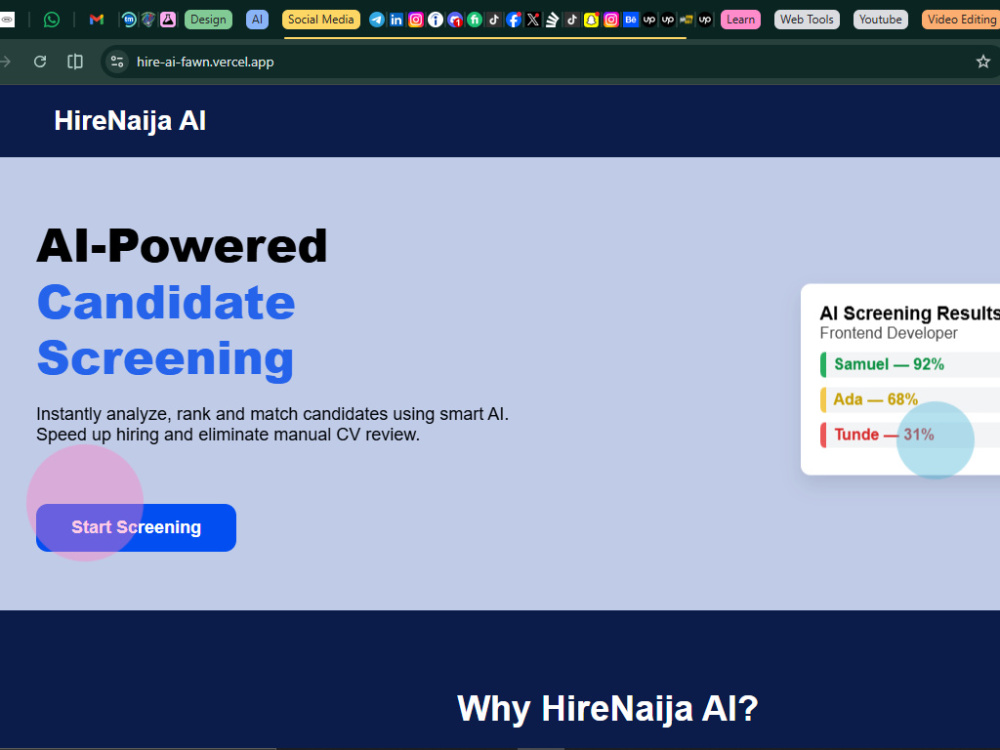This screenshot has width=1000, height=750.
Task: Click the AI Screening Results card title
Action: pos(909,313)
